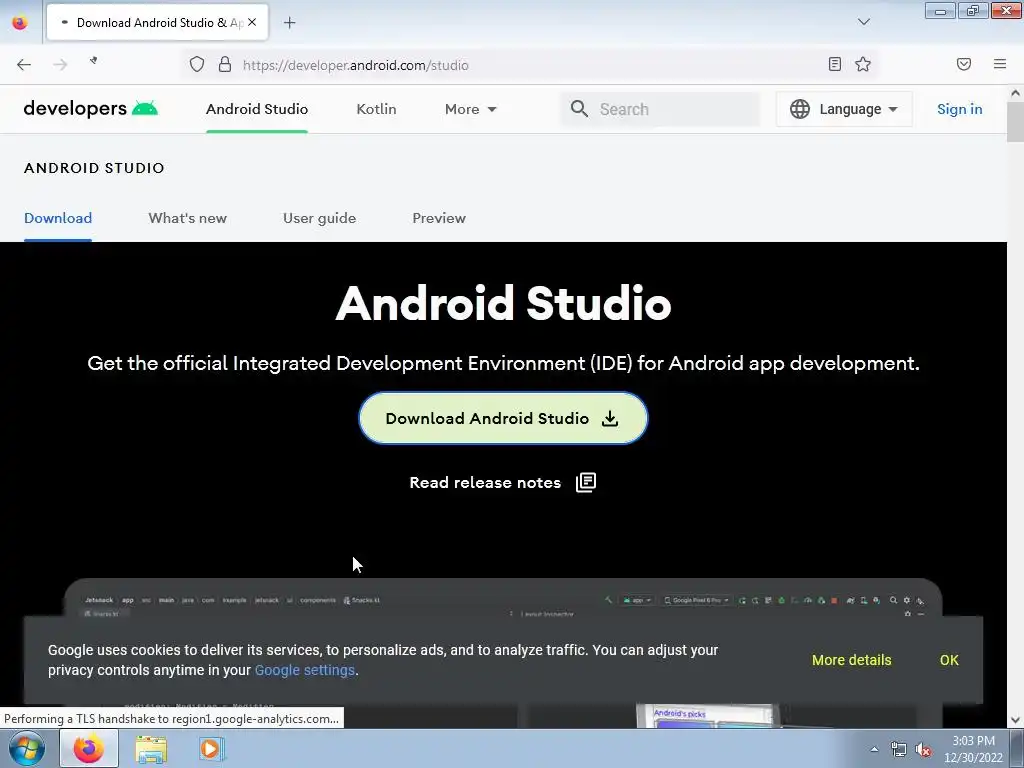
Task: Select the Download sub-tab
Action: [x=58, y=218]
